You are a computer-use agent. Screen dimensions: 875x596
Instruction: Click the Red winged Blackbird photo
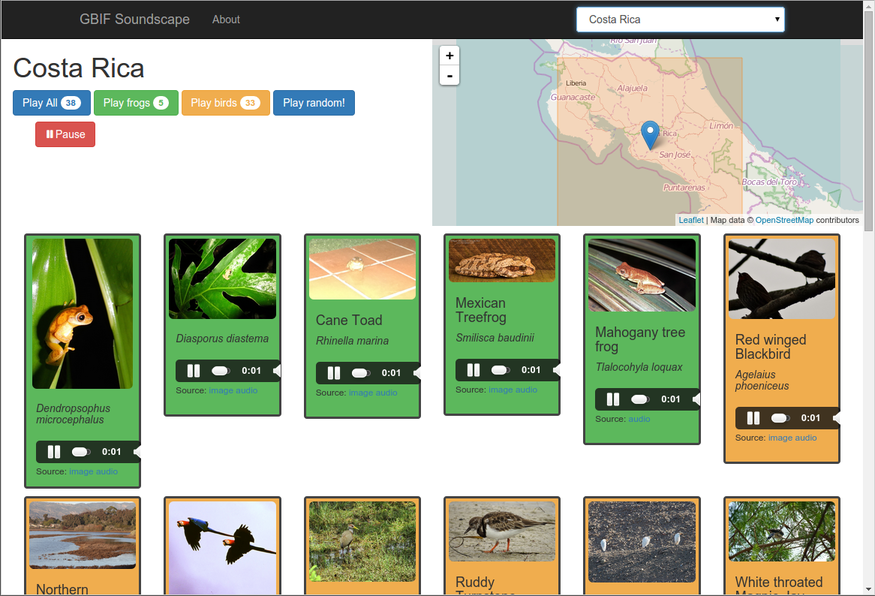click(x=782, y=278)
